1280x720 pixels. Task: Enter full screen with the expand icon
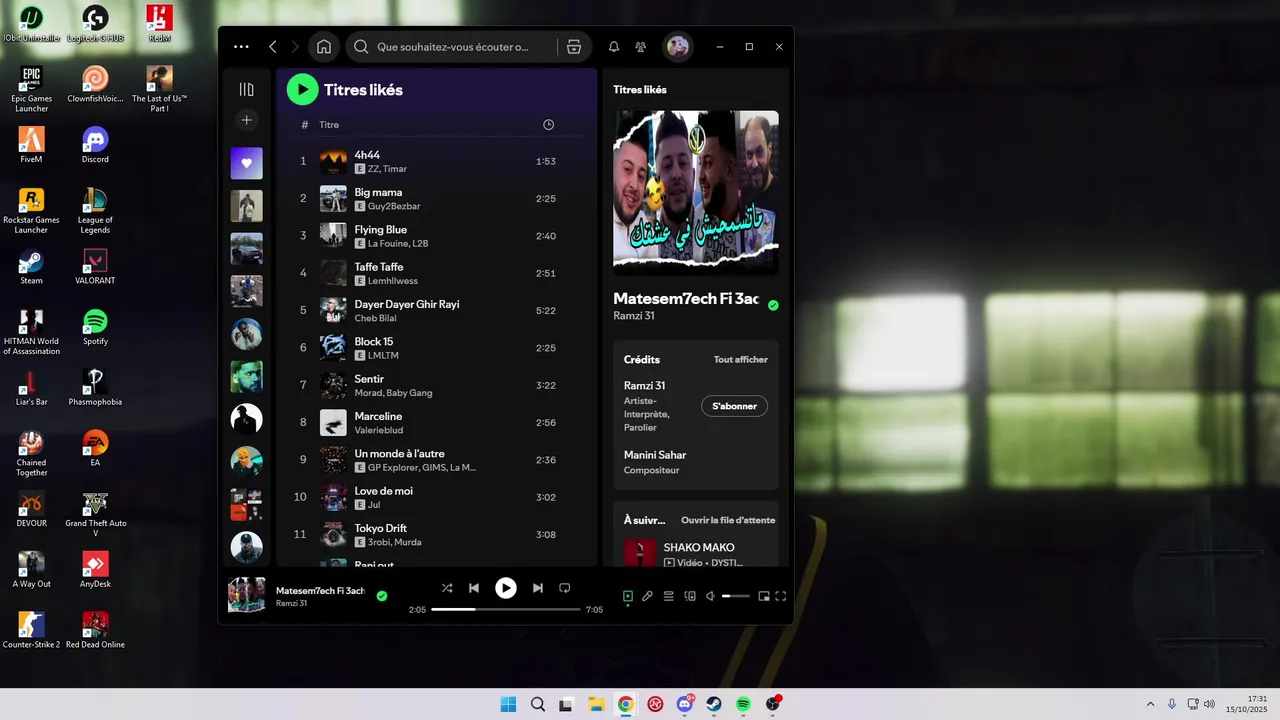pyautogui.click(x=781, y=596)
